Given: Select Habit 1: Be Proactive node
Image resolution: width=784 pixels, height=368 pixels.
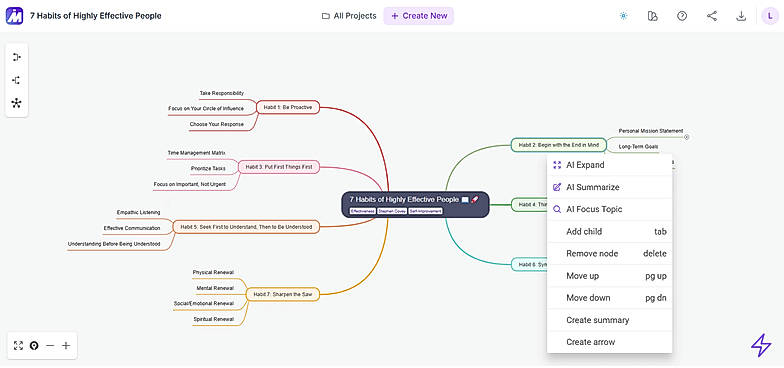Looking at the screenshot, I should [288, 107].
